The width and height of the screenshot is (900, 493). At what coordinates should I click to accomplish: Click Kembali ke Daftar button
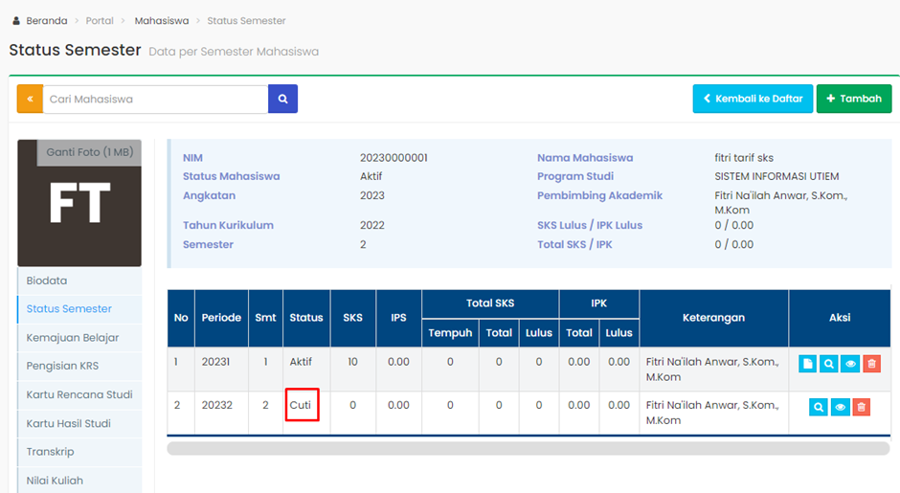coord(752,99)
